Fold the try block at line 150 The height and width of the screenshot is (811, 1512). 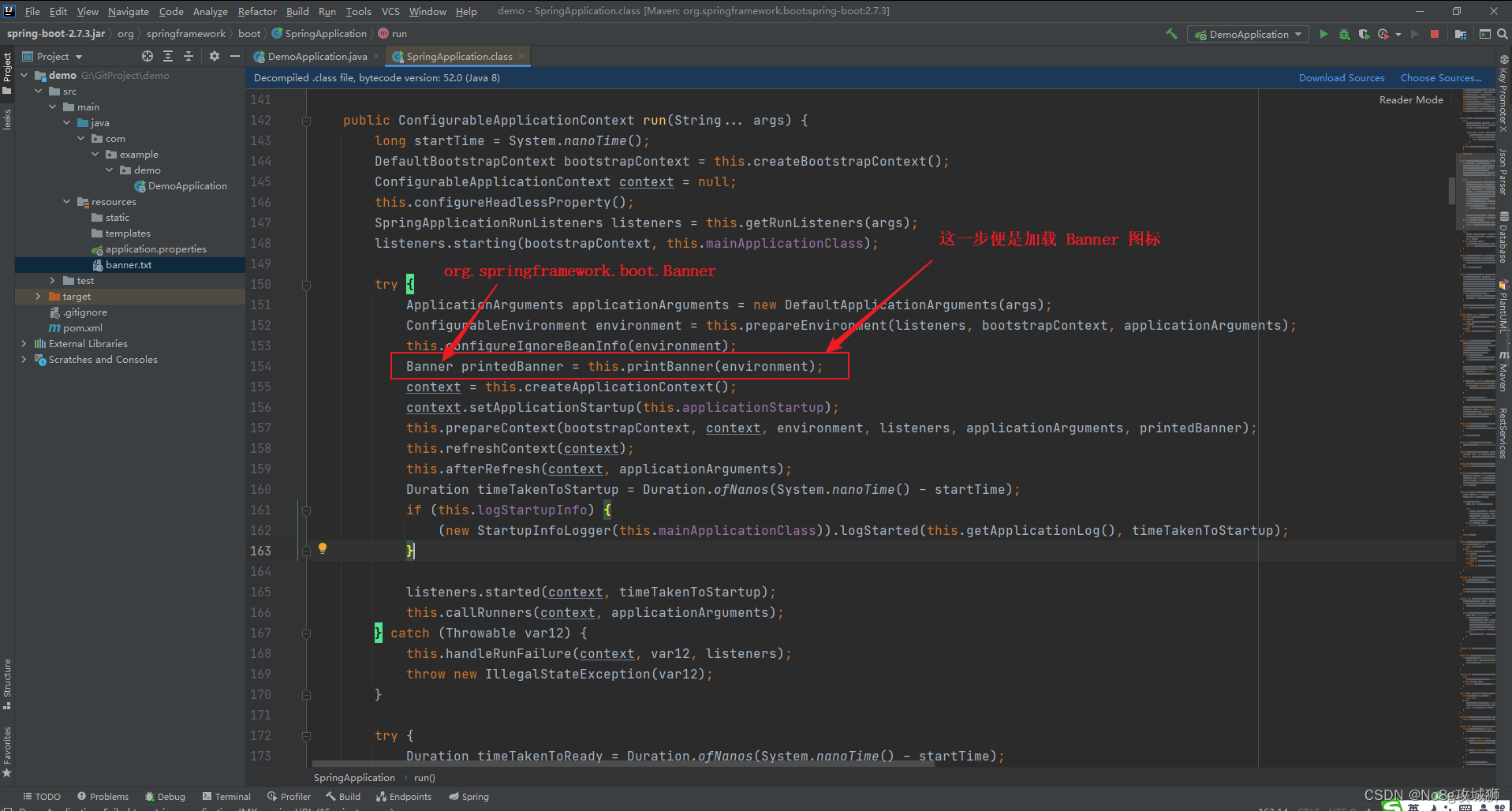(x=306, y=285)
